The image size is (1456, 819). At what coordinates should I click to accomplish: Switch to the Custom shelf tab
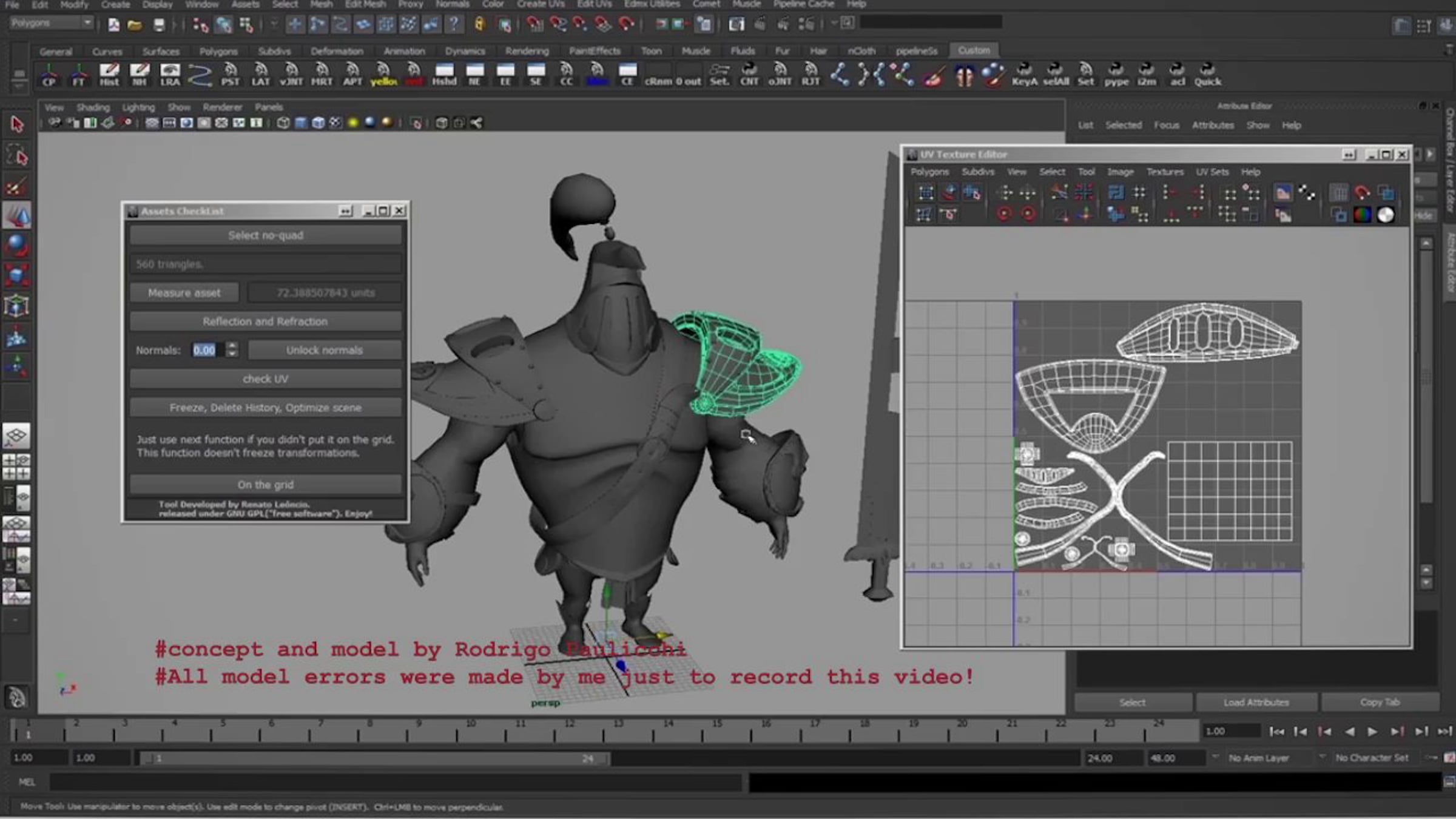(x=974, y=50)
